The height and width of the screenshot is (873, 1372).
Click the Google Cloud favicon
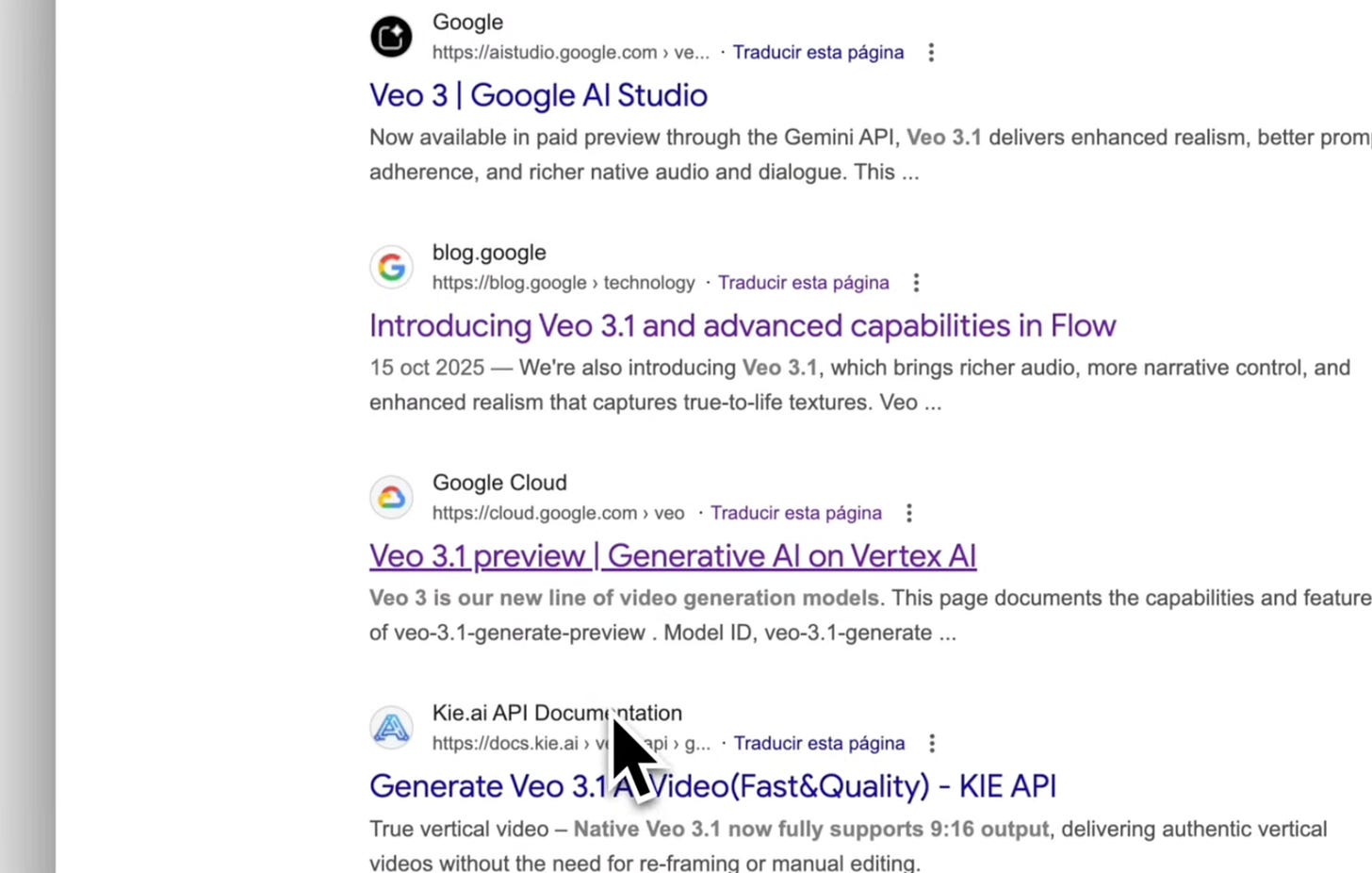click(391, 498)
